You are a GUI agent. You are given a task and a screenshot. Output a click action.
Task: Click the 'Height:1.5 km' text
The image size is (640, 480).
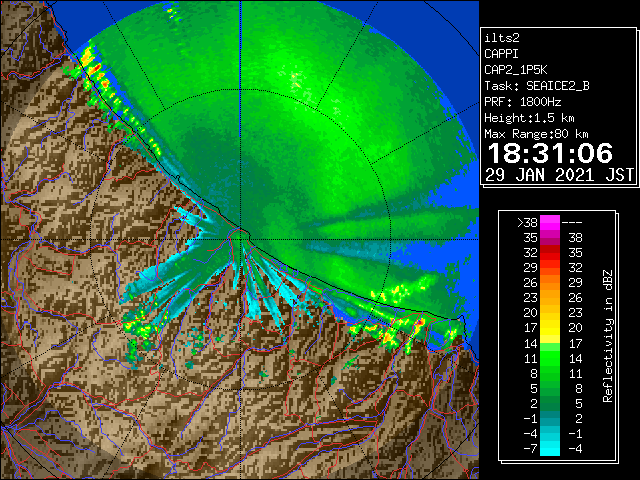(529, 118)
